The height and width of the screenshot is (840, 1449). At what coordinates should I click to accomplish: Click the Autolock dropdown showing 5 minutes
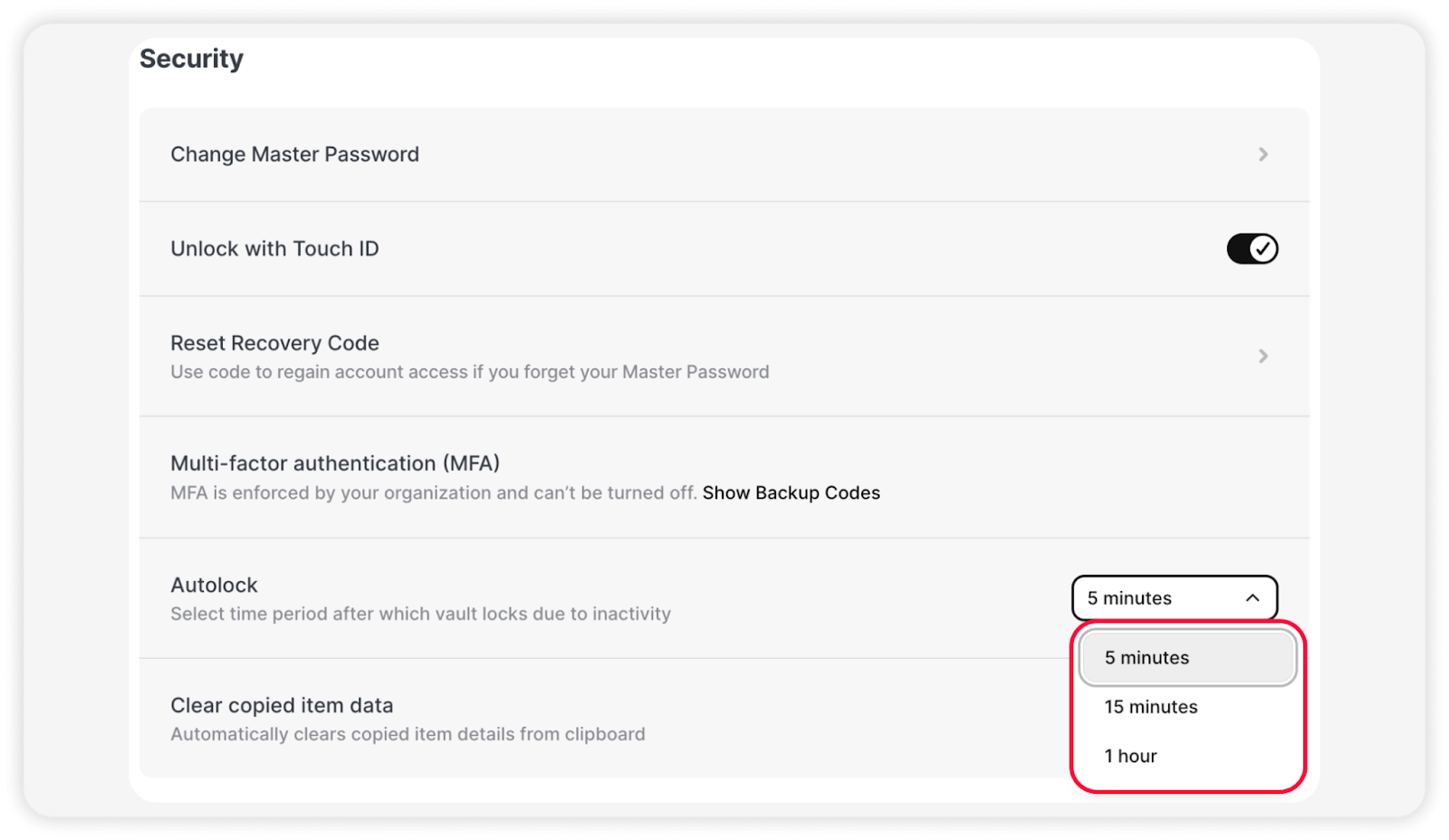1159,598
